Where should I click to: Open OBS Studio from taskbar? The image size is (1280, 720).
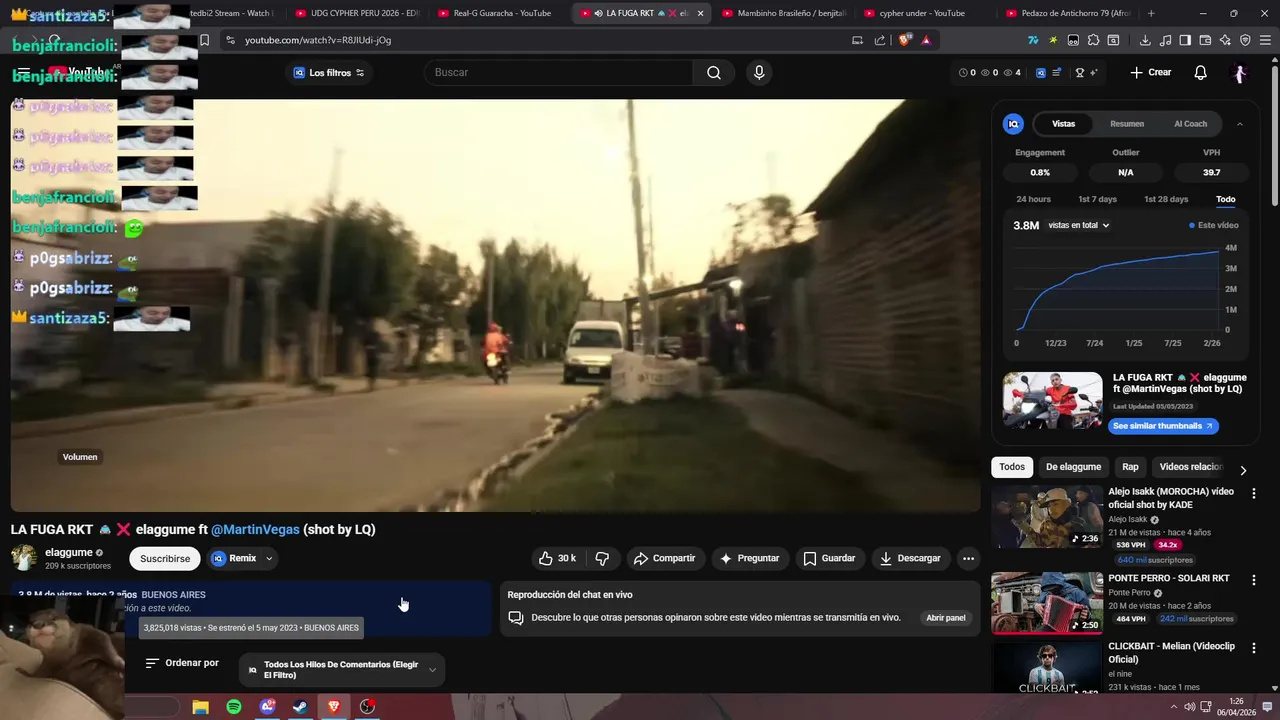tap(368, 707)
